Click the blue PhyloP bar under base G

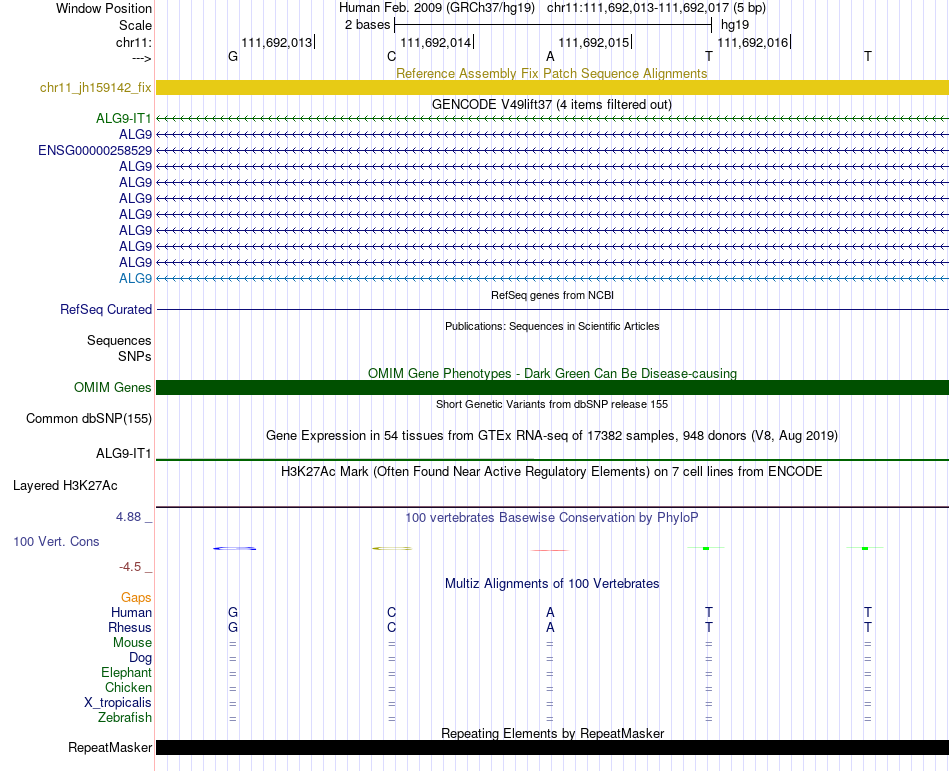pos(234,549)
